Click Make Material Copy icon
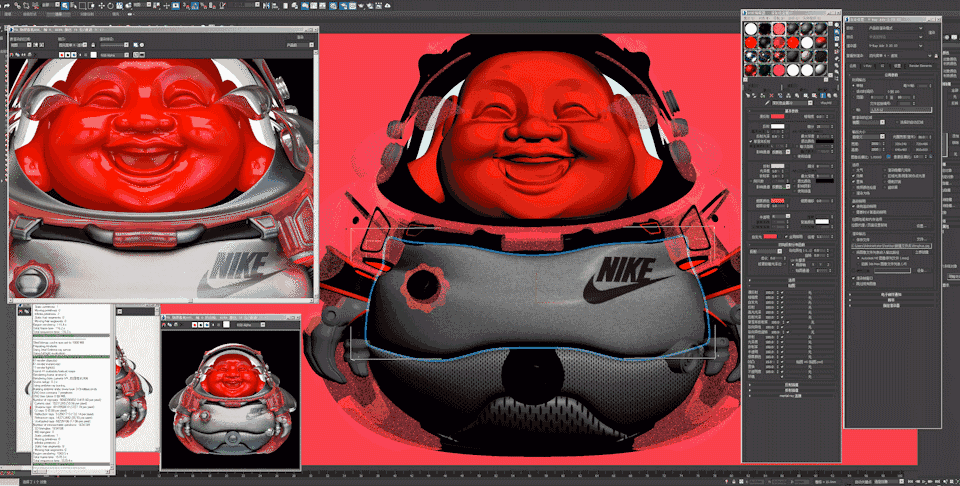The image size is (960, 486). pos(779,95)
